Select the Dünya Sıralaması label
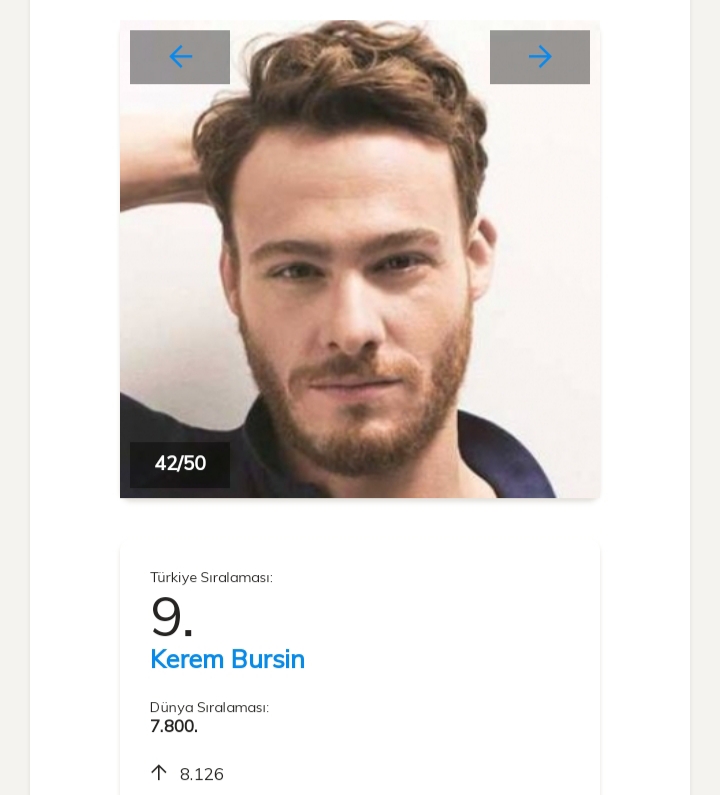Screen dimensions: 720x795 [209, 708]
